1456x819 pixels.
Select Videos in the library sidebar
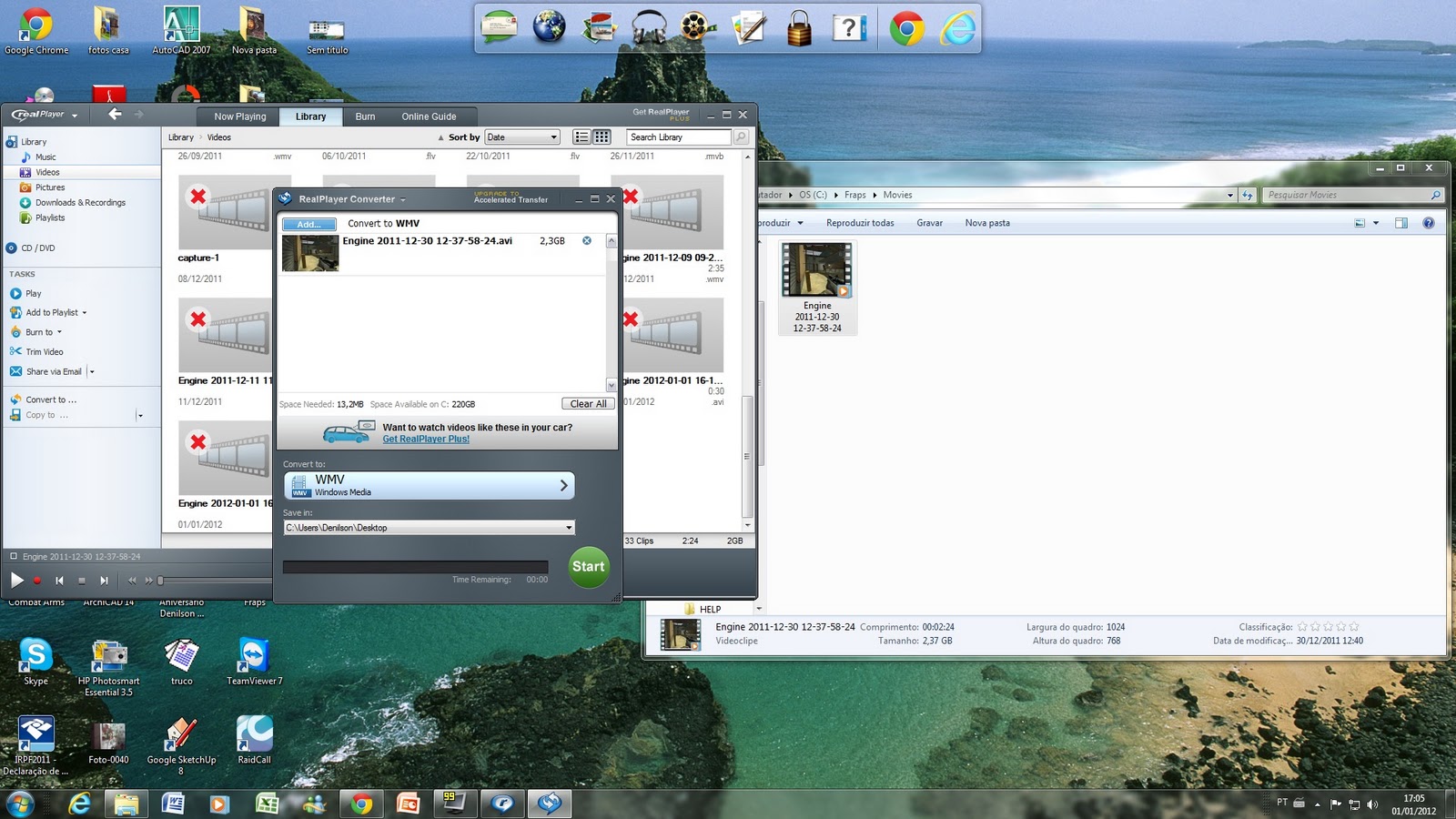pyautogui.click(x=47, y=172)
